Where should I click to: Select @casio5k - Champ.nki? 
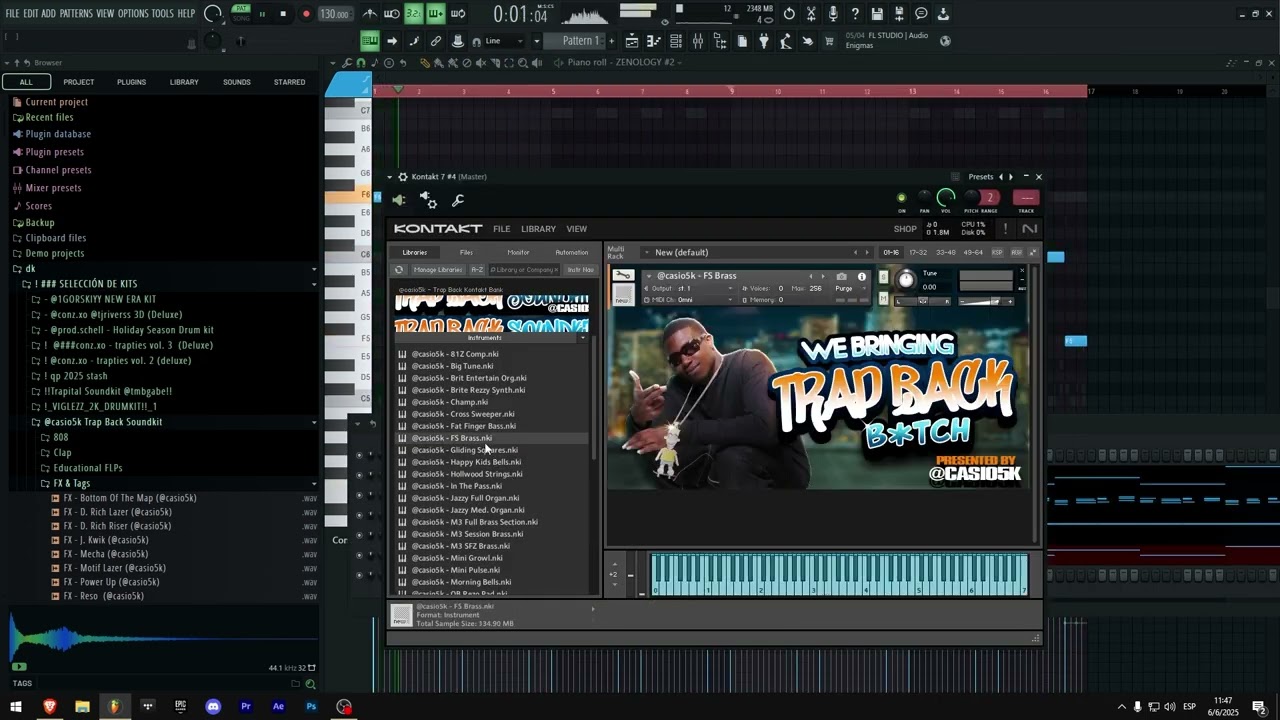click(450, 402)
